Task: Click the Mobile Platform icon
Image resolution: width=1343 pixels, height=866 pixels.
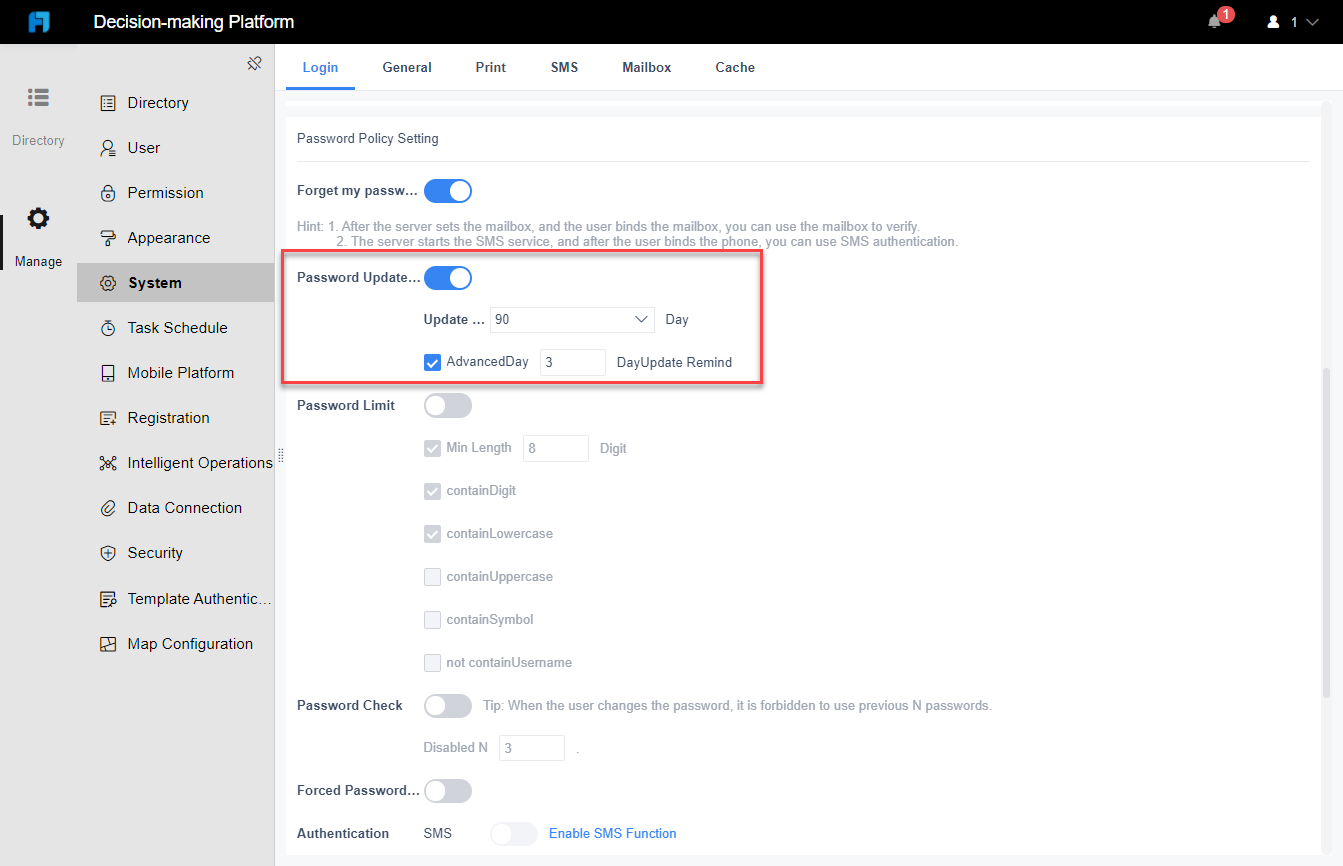Action: point(108,373)
